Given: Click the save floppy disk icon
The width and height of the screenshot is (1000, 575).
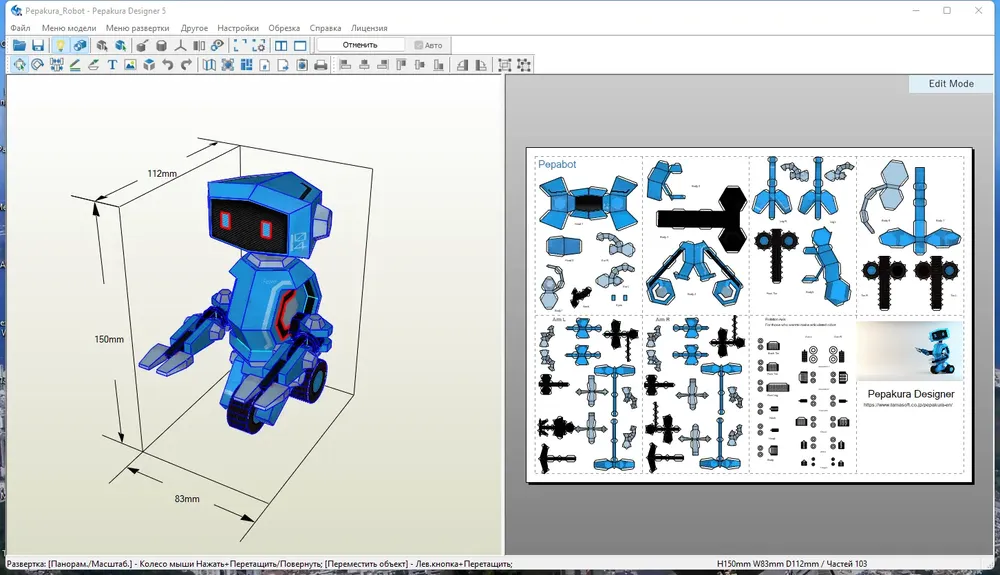Looking at the screenshot, I should click(x=38, y=45).
